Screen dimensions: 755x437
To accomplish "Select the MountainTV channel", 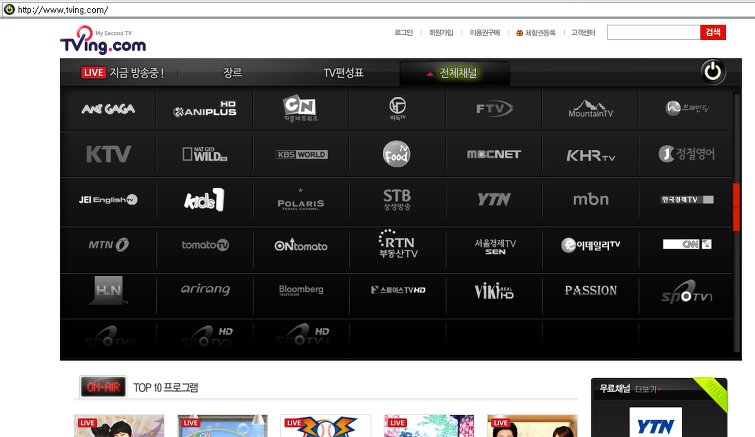I will click(x=590, y=109).
